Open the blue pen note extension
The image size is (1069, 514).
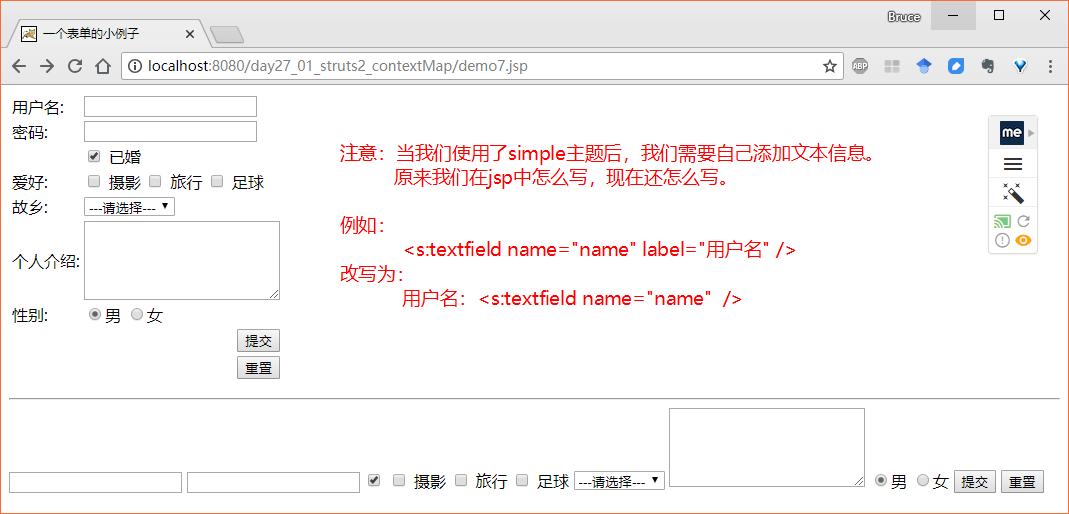tap(956, 66)
